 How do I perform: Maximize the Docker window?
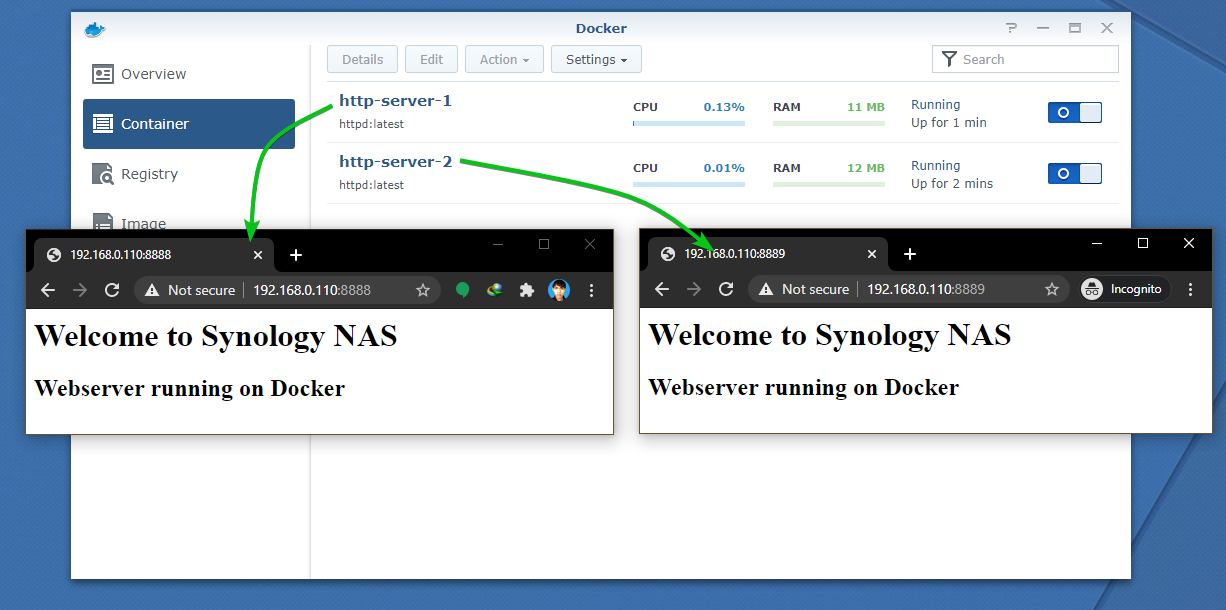pos(1075,28)
